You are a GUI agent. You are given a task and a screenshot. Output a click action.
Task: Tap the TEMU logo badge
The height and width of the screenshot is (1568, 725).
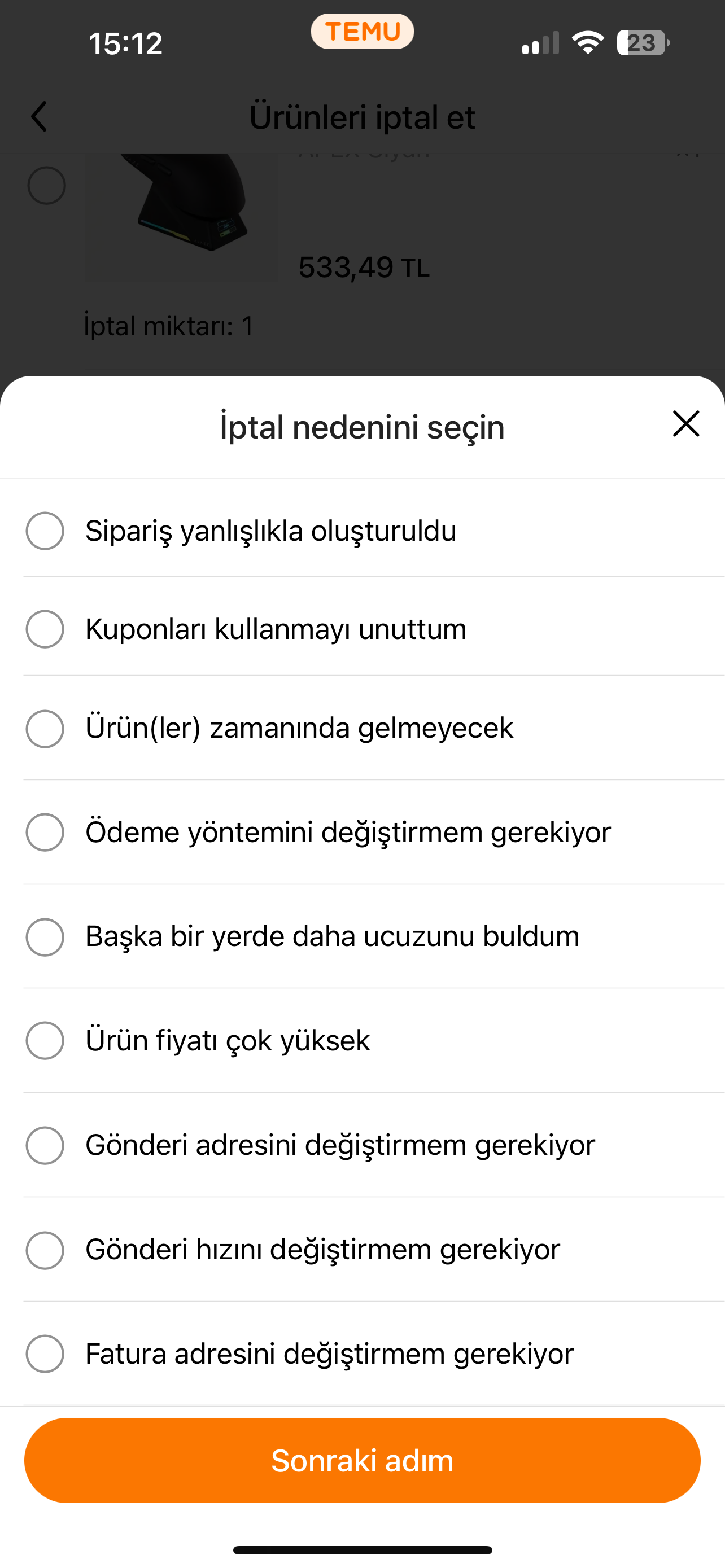(362, 32)
